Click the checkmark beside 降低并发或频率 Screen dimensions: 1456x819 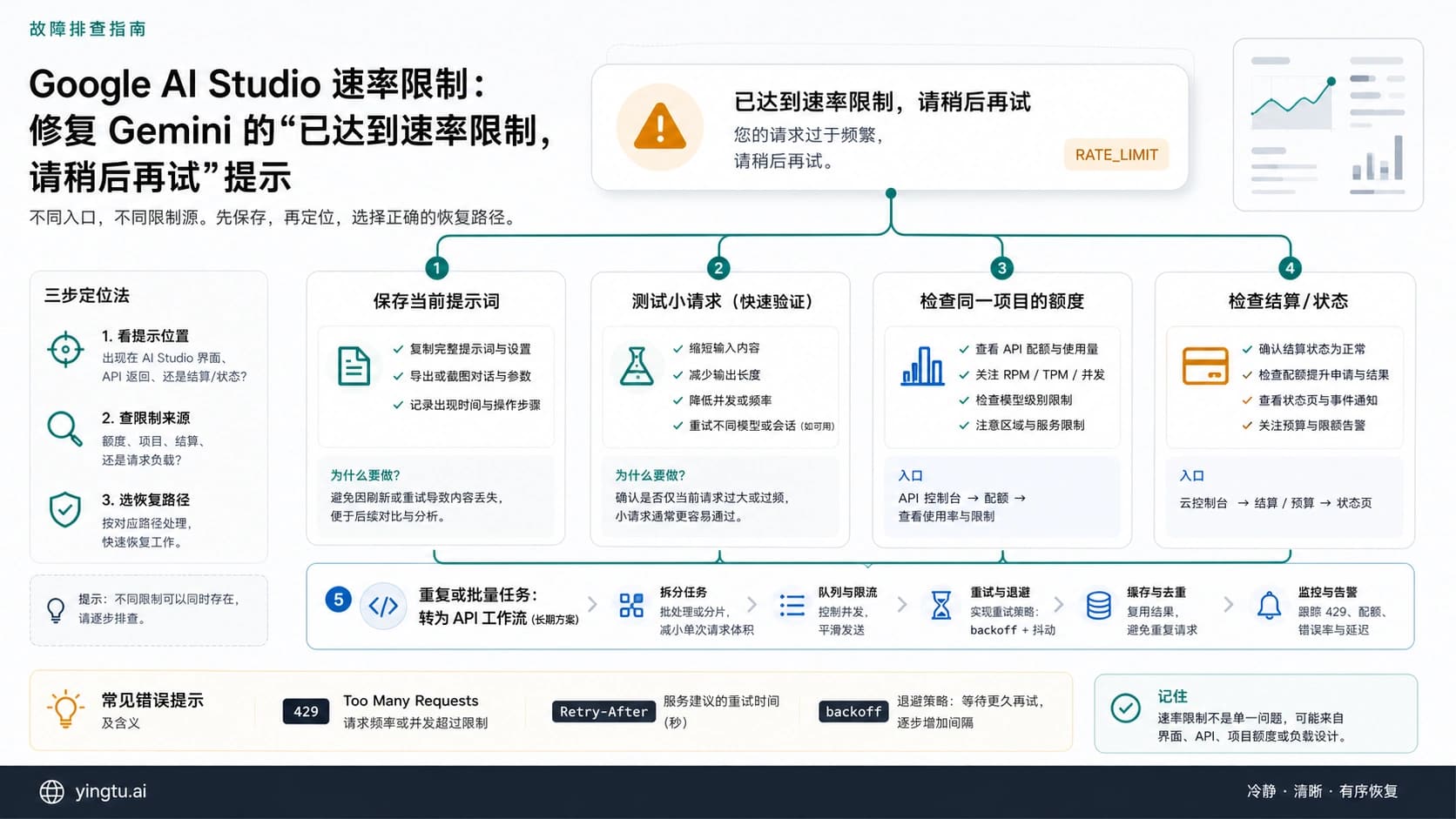click(x=677, y=400)
